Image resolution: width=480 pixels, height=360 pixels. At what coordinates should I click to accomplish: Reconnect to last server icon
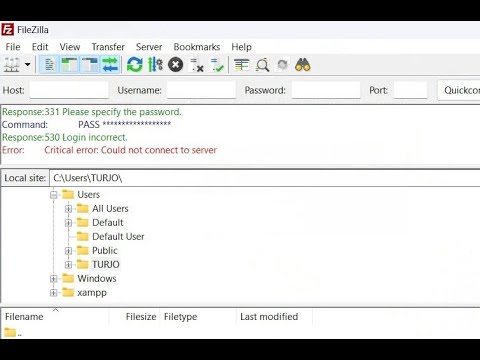217,65
